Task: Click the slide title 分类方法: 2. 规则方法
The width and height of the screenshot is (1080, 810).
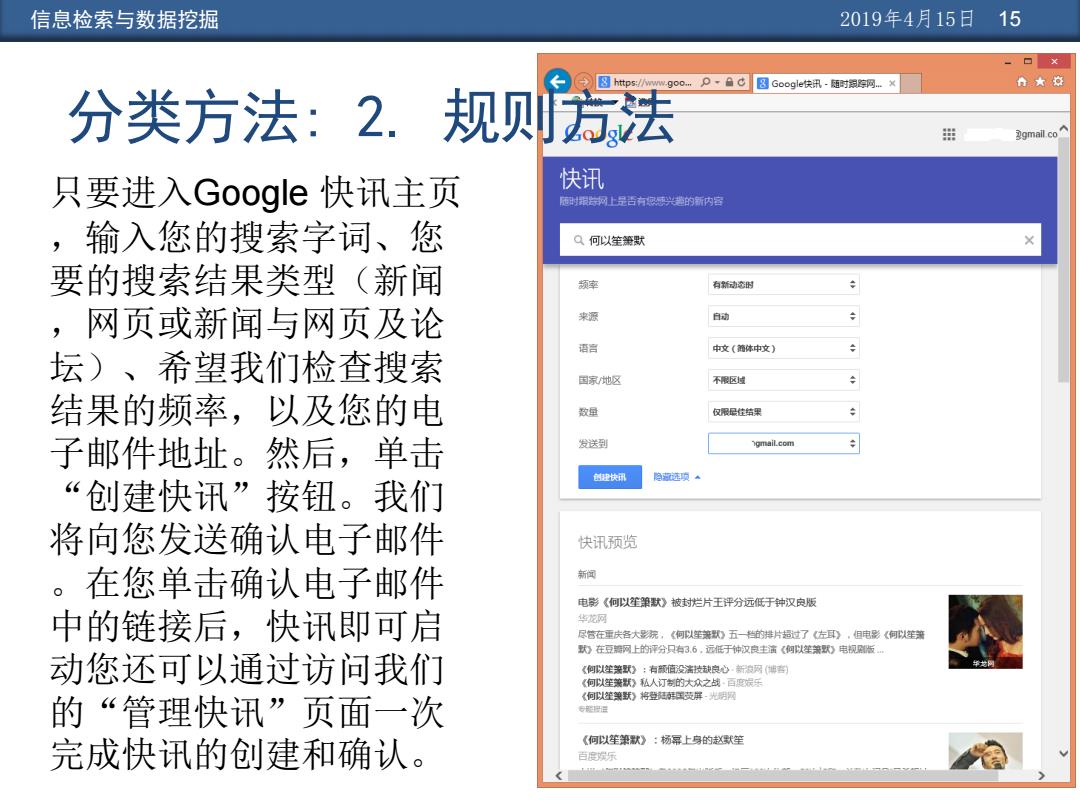Action: tap(371, 117)
